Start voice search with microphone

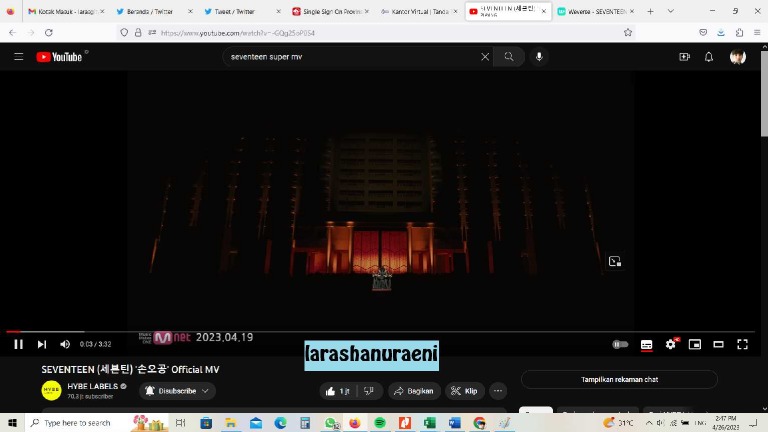(539, 57)
